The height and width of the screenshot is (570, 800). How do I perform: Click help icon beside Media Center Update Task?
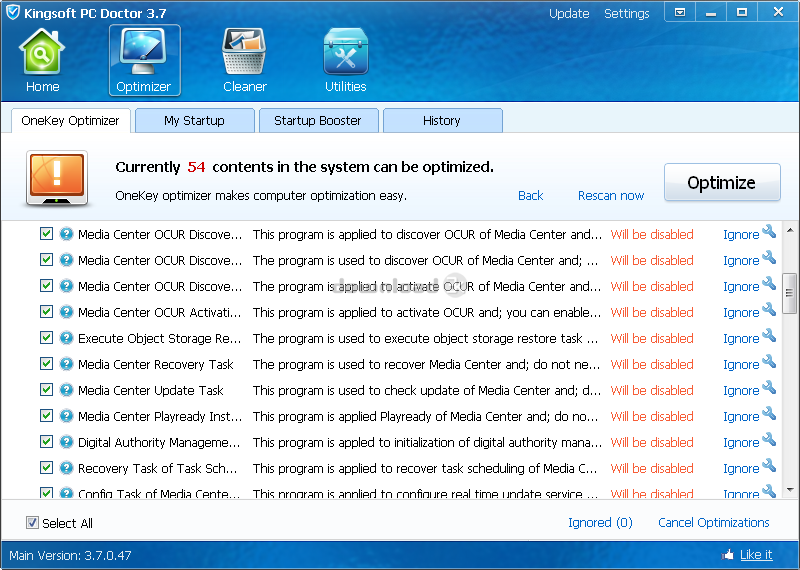coord(66,390)
